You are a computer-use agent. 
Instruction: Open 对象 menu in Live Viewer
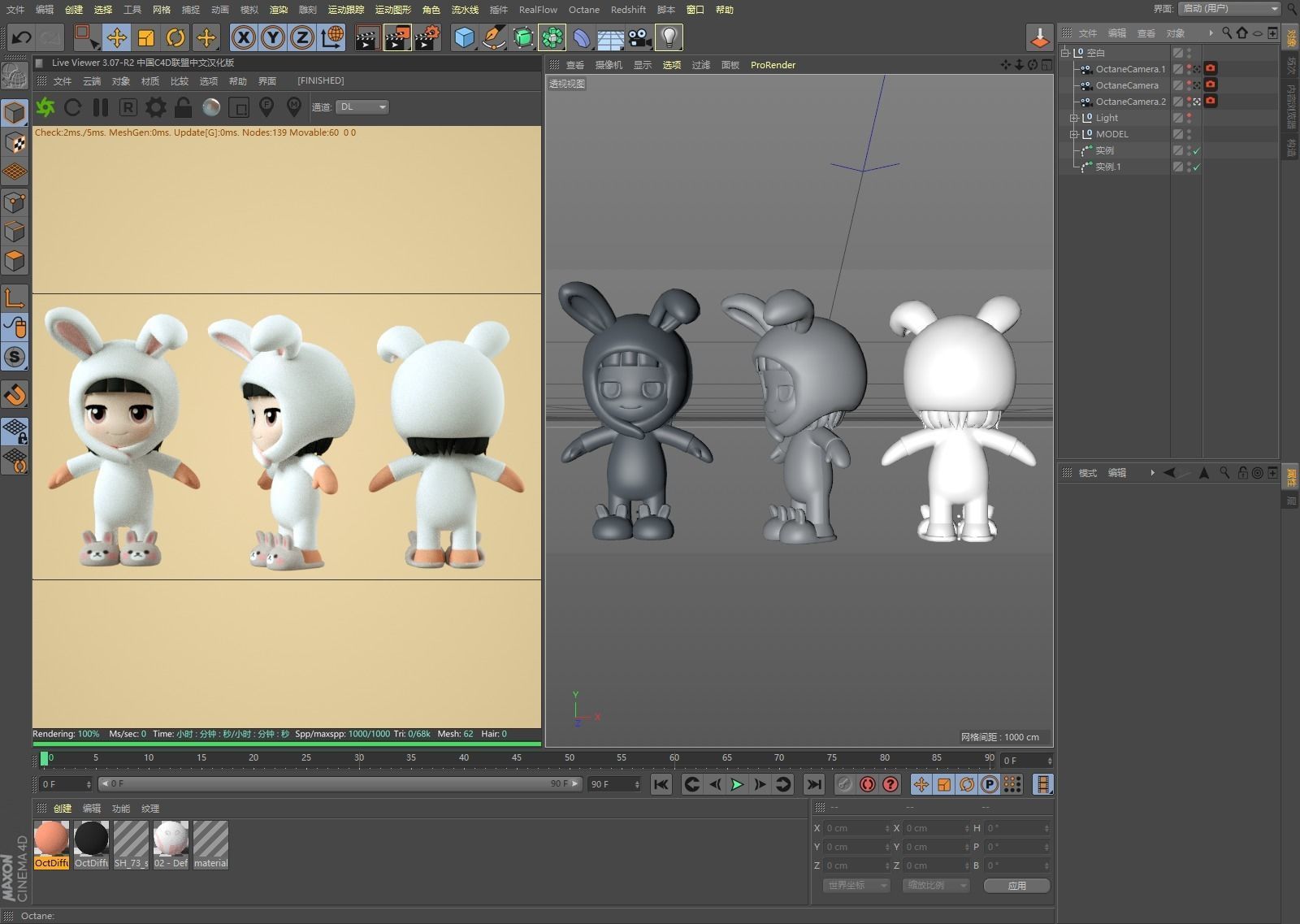tap(121, 81)
